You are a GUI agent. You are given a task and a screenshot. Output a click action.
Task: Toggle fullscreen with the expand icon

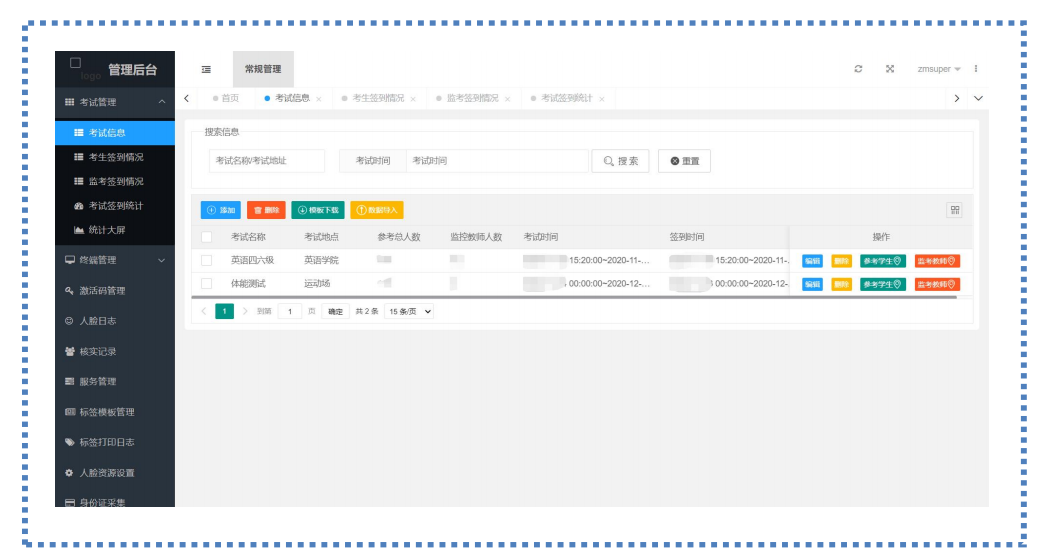[x=889, y=69]
